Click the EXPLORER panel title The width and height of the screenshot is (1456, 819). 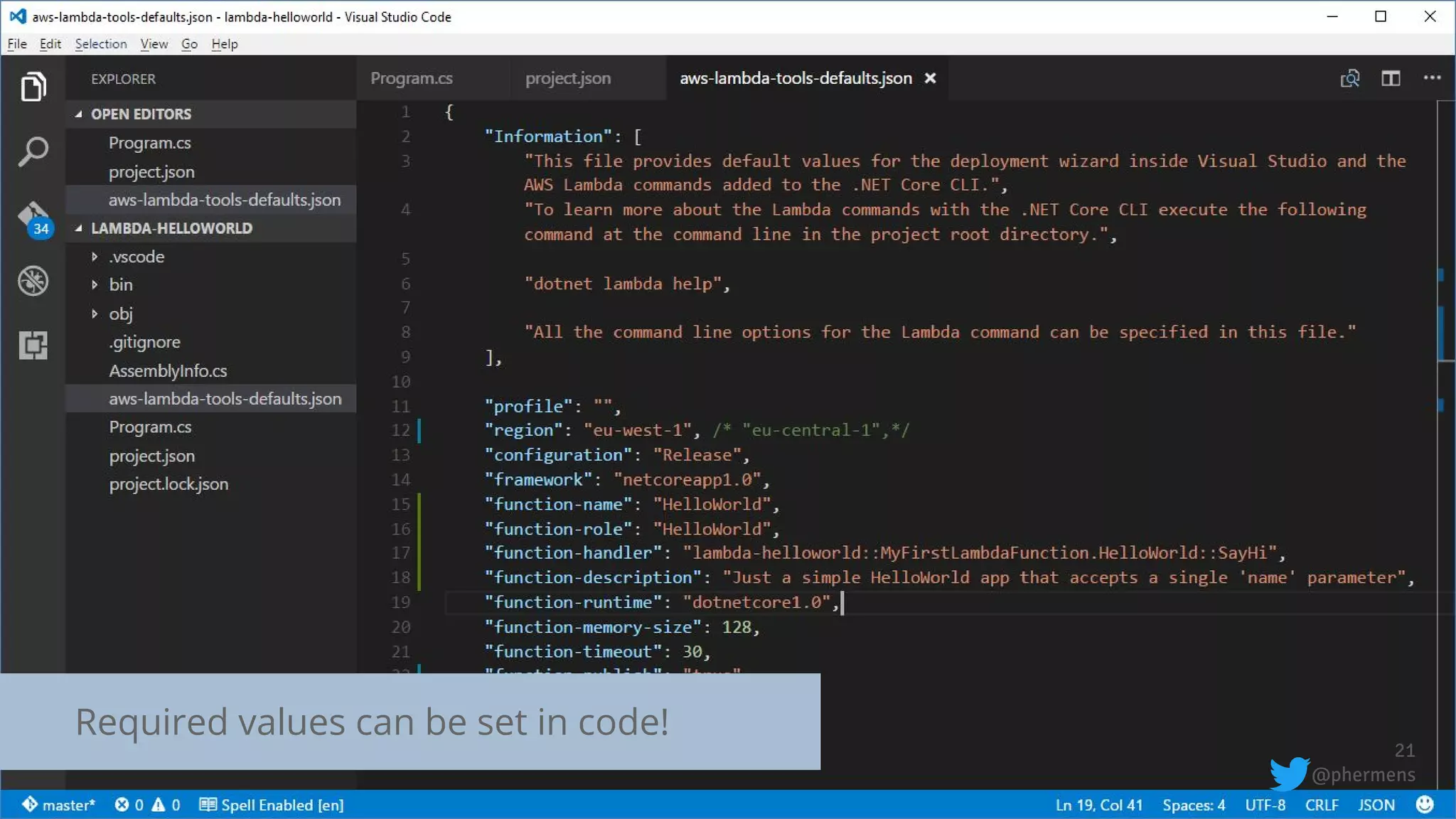click(x=123, y=79)
